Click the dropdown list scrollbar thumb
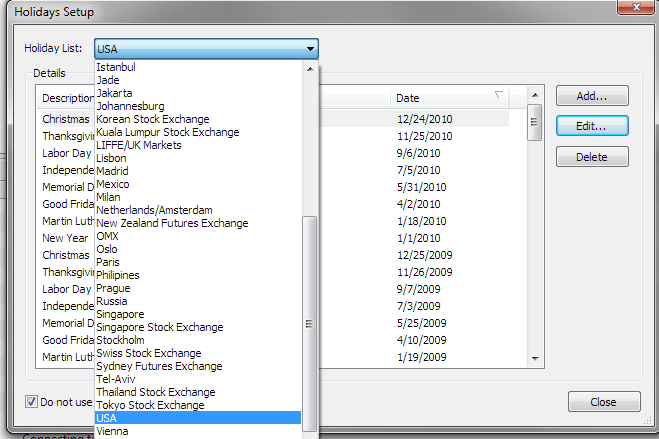659x439 pixels. tap(309, 323)
